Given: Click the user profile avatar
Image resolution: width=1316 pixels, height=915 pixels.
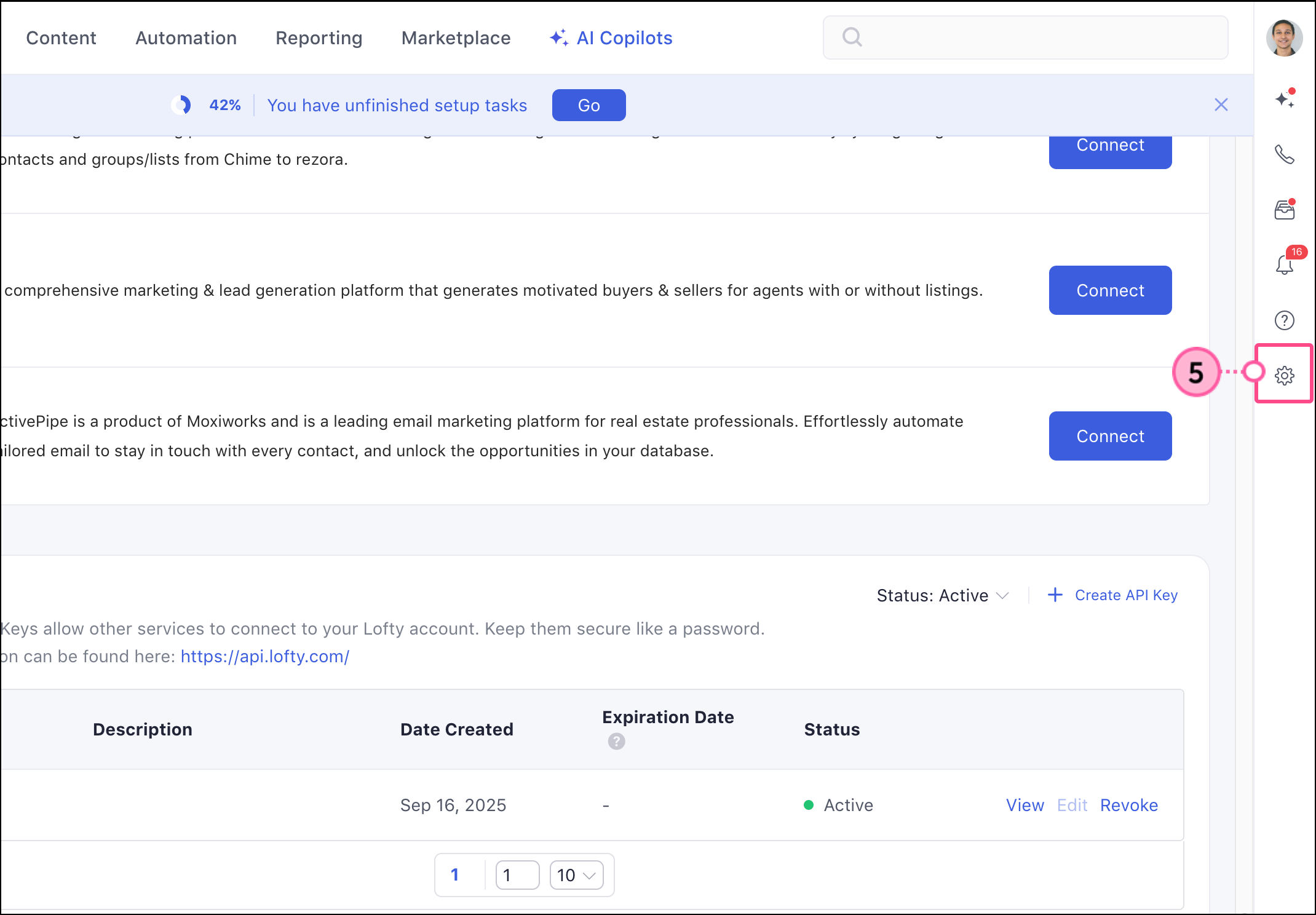Looking at the screenshot, I should (1284, 38).
